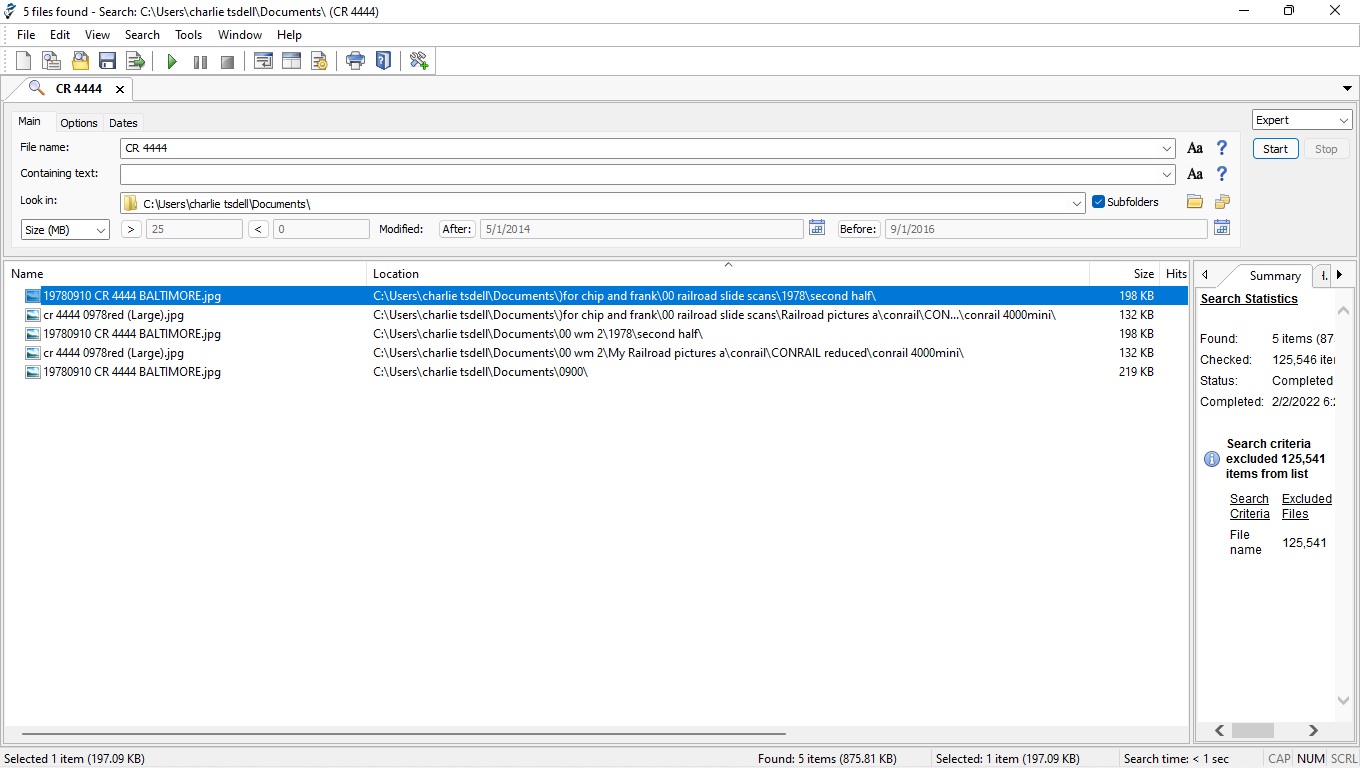Click the Save results floppy disk icon
The image size is (1360, 768).
[107, 62]
